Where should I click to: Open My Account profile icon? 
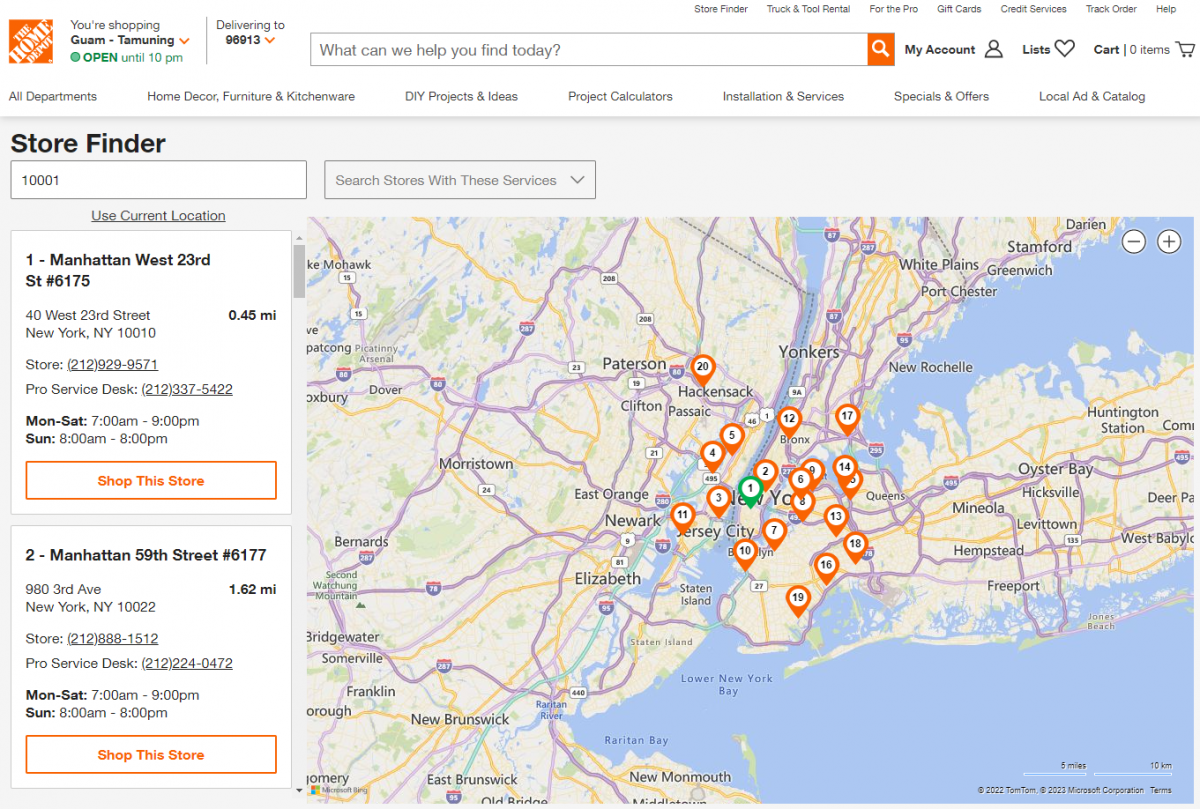[x=993, y=49]
